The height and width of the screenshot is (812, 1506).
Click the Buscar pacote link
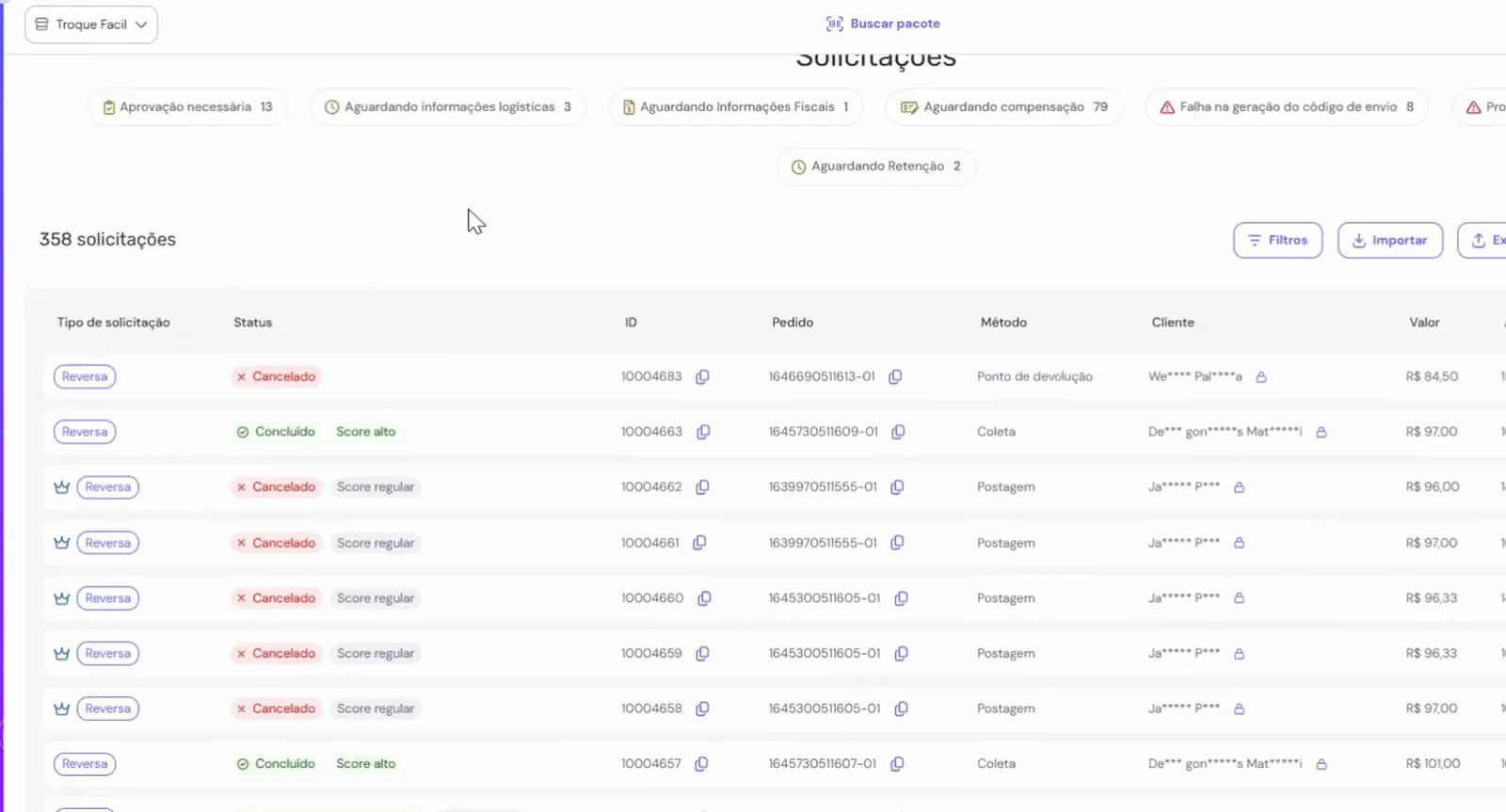(883, 24)
